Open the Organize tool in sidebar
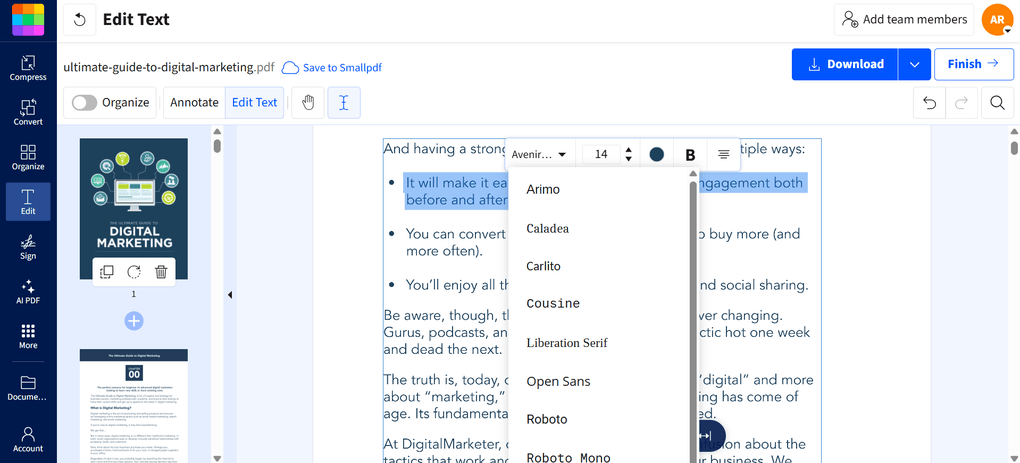 click(28, 157)
